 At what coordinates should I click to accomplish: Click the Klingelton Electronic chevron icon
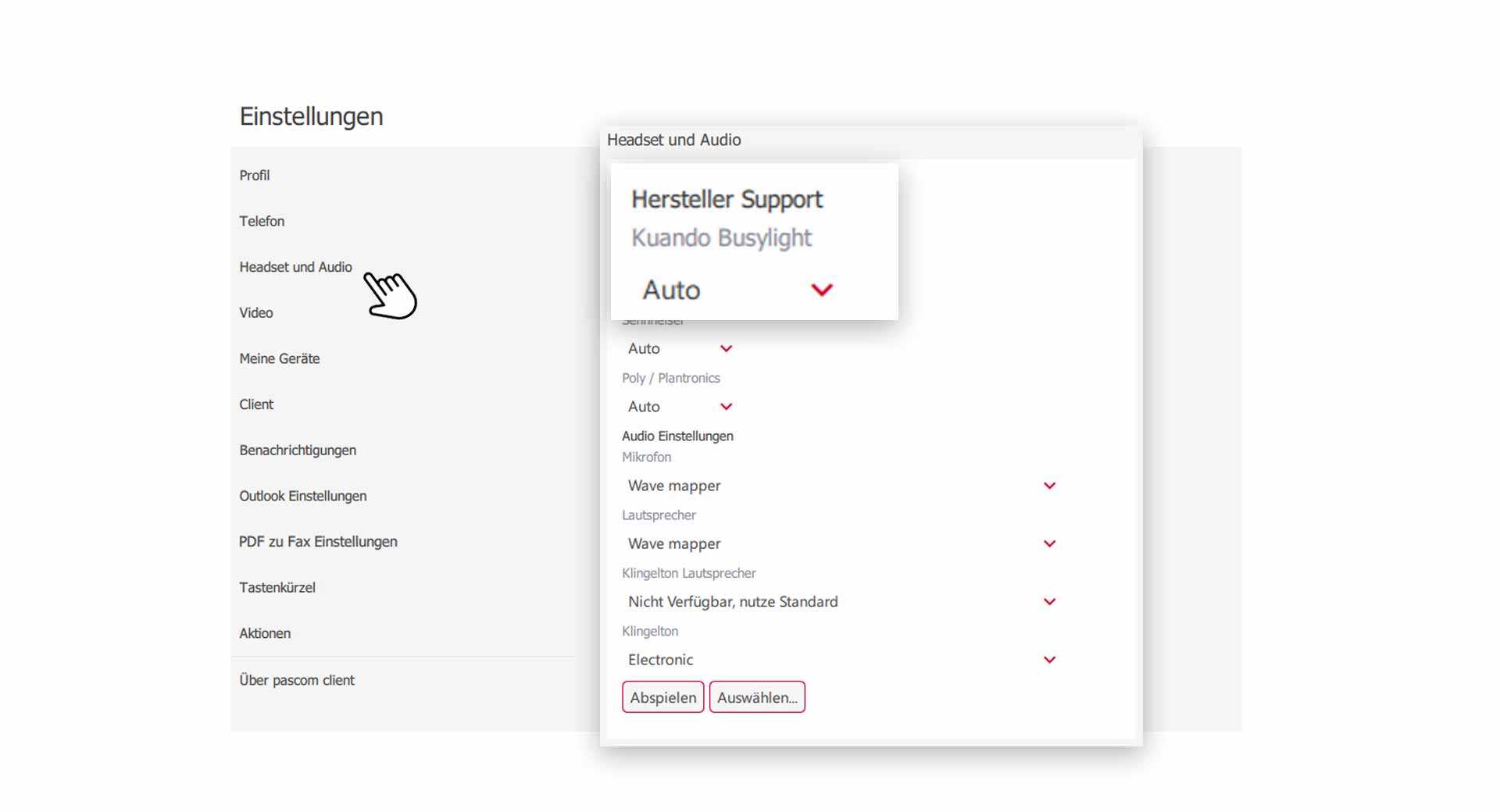point(1049,660)
